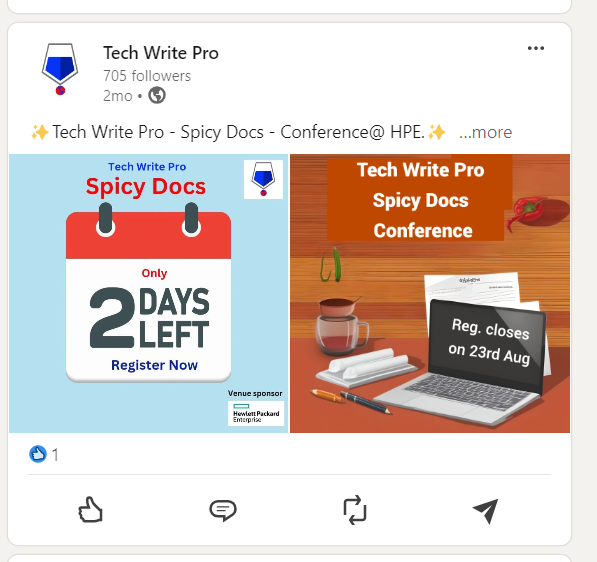
Task: Click Reg. closes on 23rd Aug laptop screen
Action: pos(488,342)
